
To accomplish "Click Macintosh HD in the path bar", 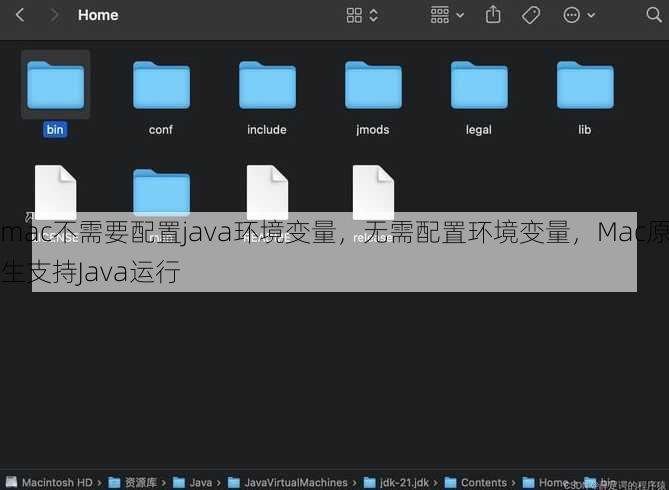I will click(x=48, y=482).
